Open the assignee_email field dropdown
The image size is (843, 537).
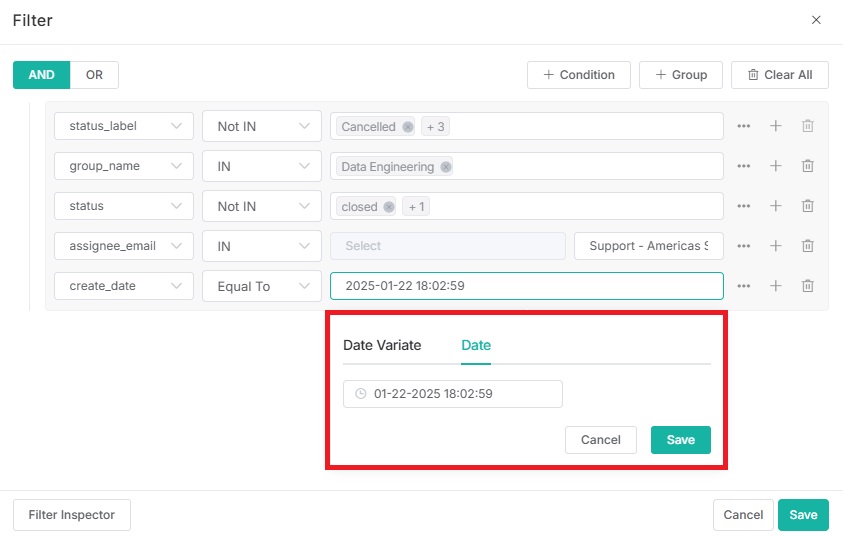click(x=124, y=246)
